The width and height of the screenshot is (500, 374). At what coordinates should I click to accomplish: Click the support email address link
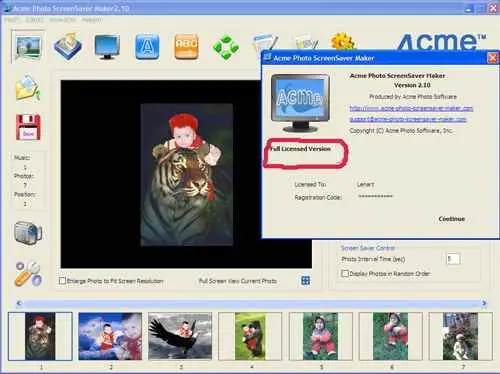[x=408, y=119]
